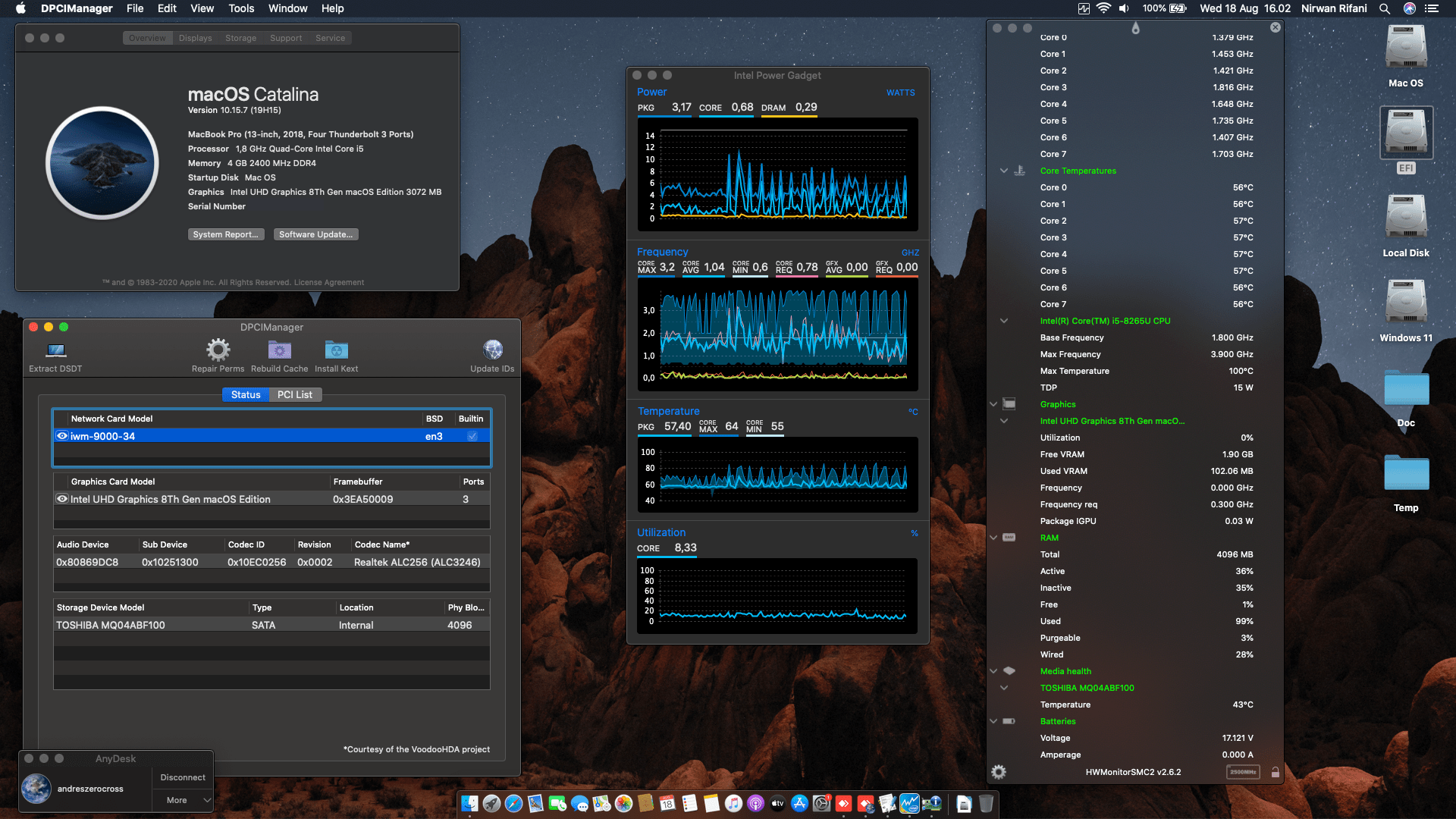Open License Agreement link
1456x819 pixels.
pos(329,282)
